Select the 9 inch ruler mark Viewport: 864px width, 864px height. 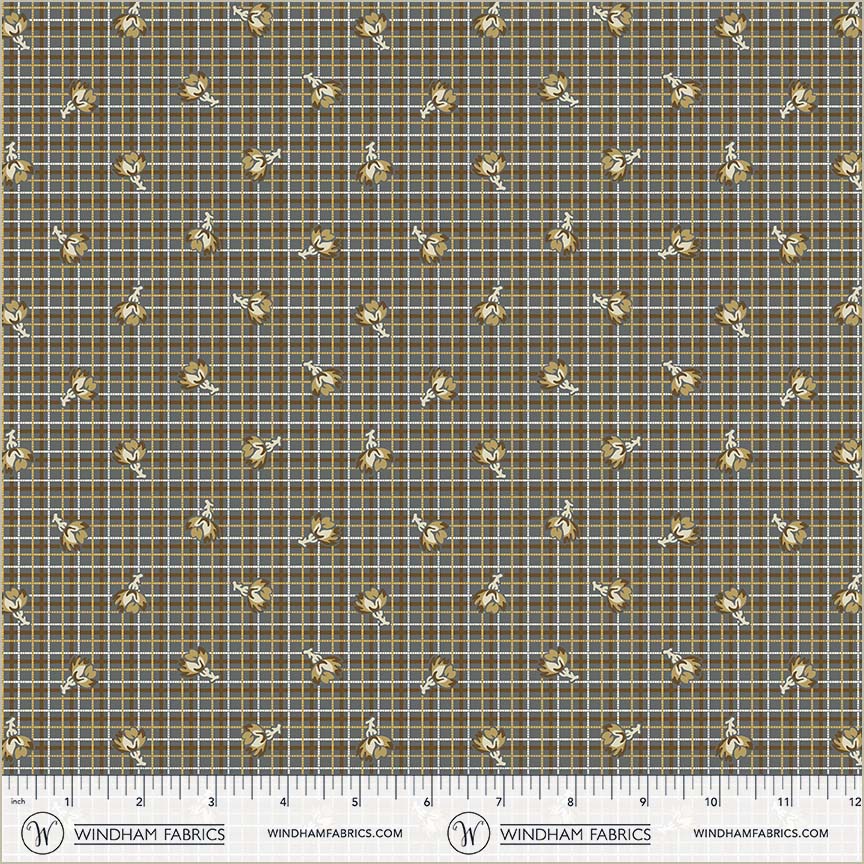[642, 802]
